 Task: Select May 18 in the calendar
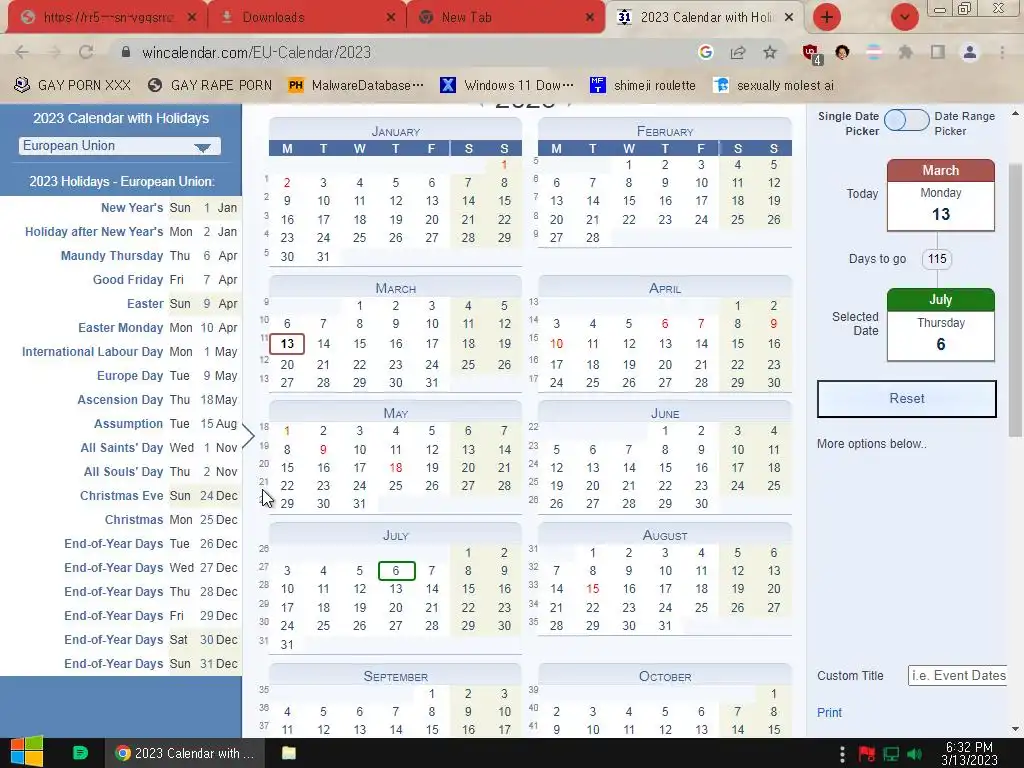point(396,468)
